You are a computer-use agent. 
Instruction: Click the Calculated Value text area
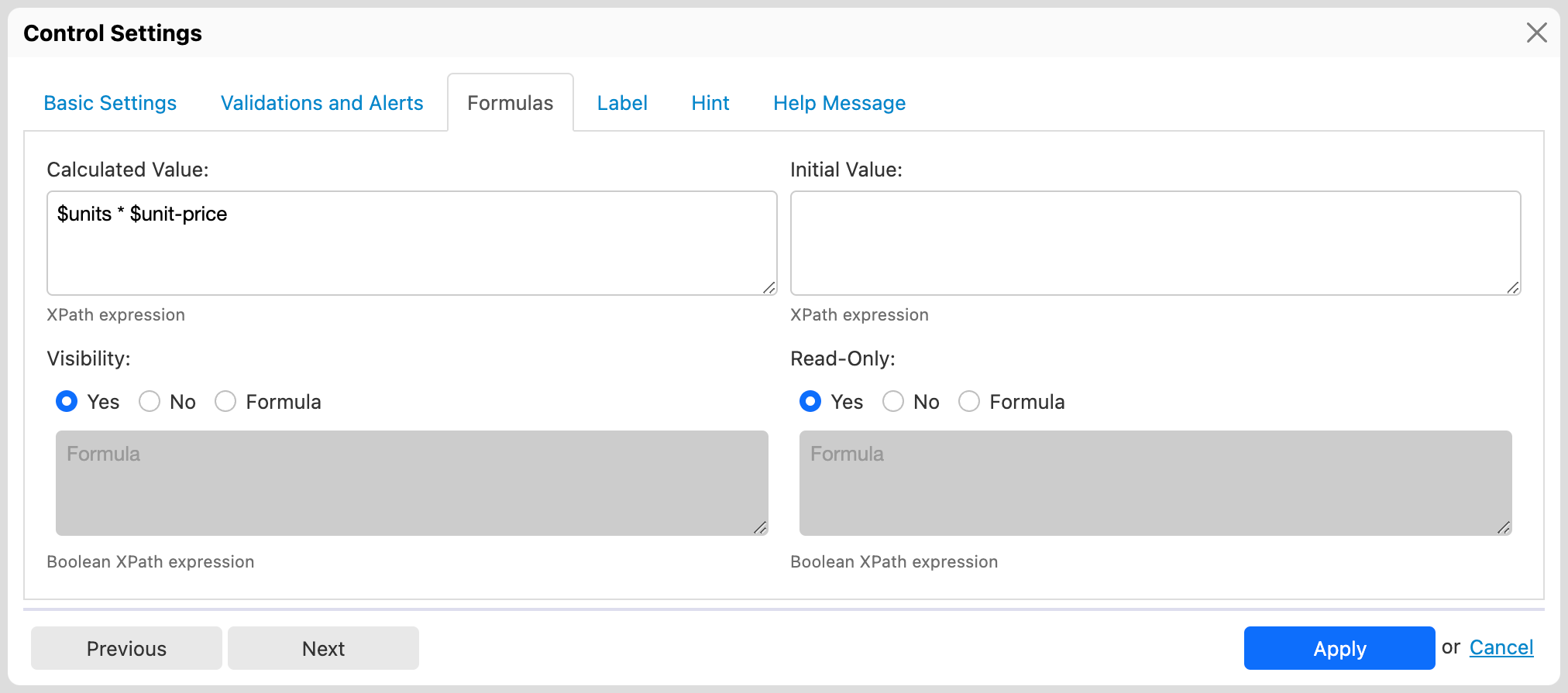point(411,242)
